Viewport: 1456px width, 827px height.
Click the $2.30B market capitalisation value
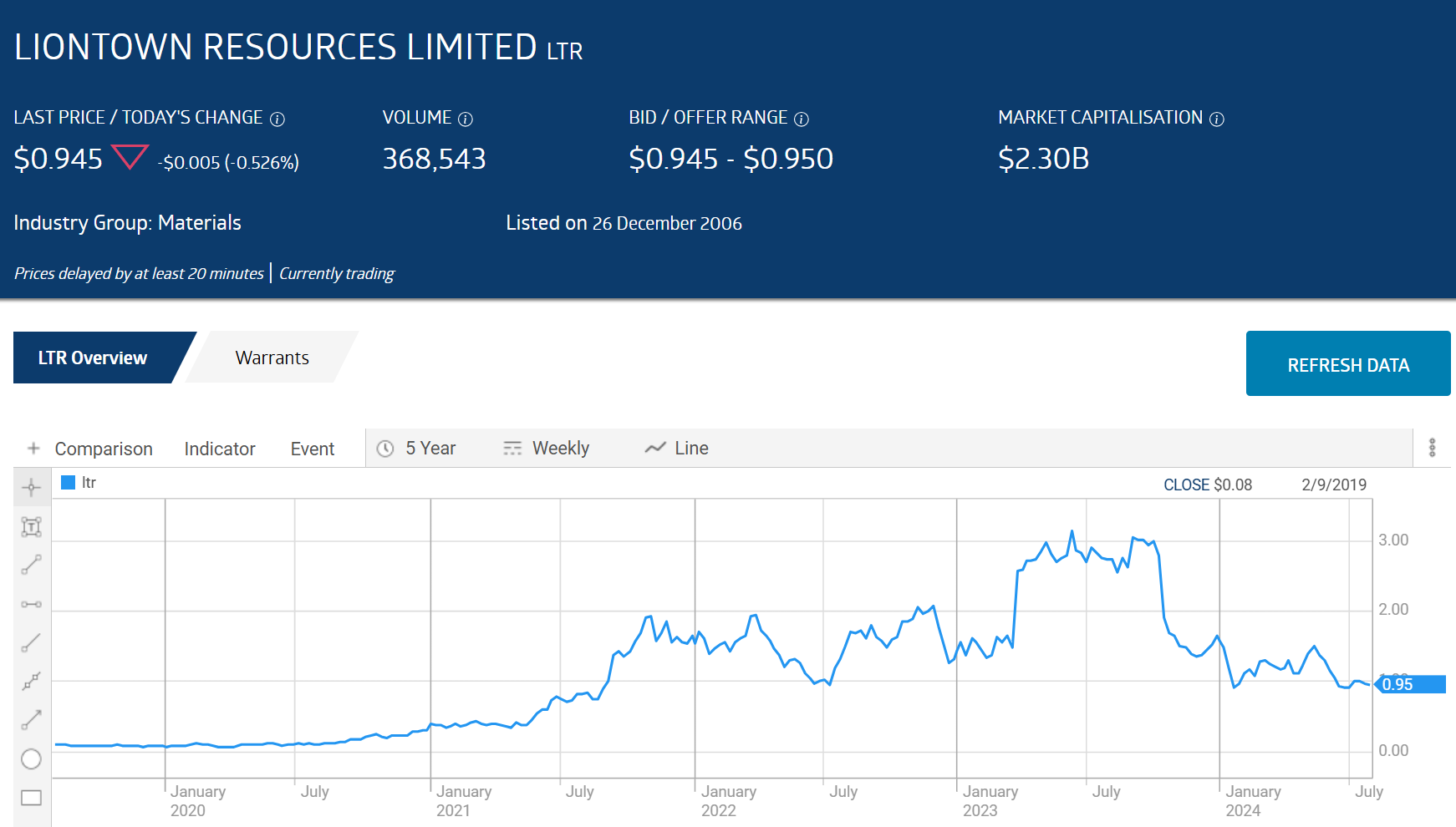(x=1044, y=159)
